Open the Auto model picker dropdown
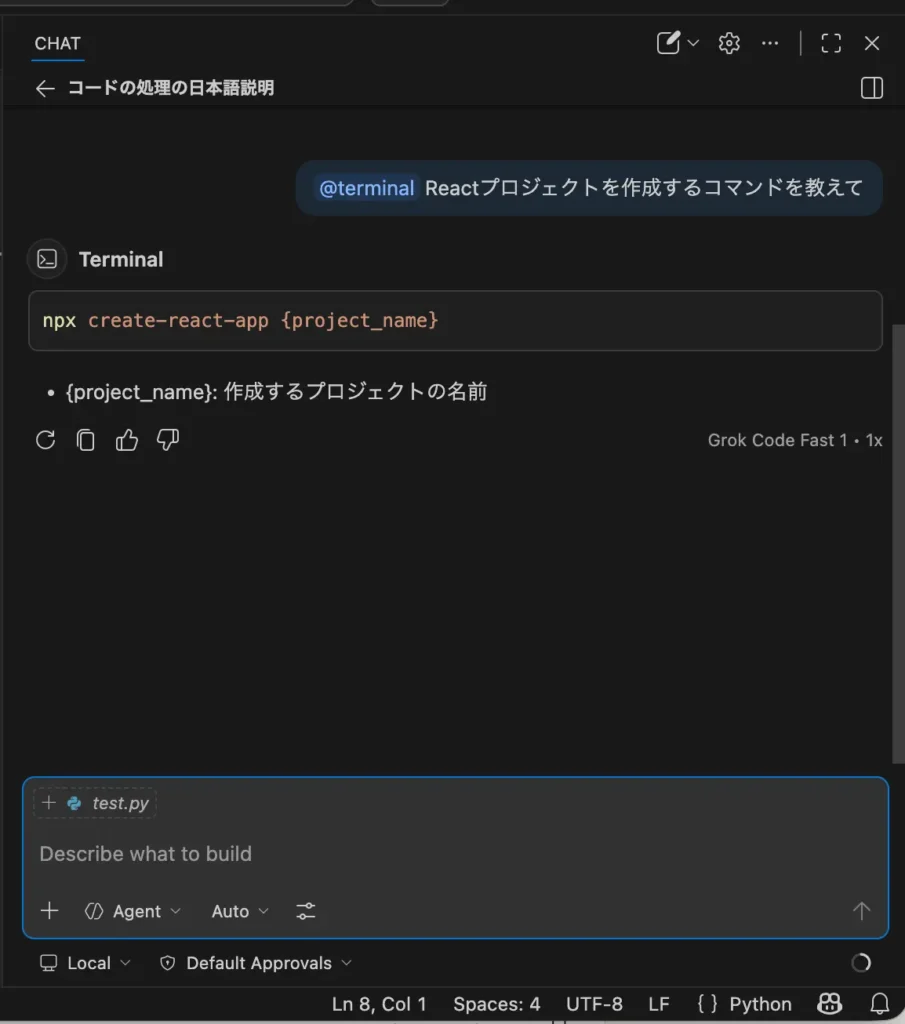Image resolution: width=905 pixels, height=1024 pixels. point(240,911)
